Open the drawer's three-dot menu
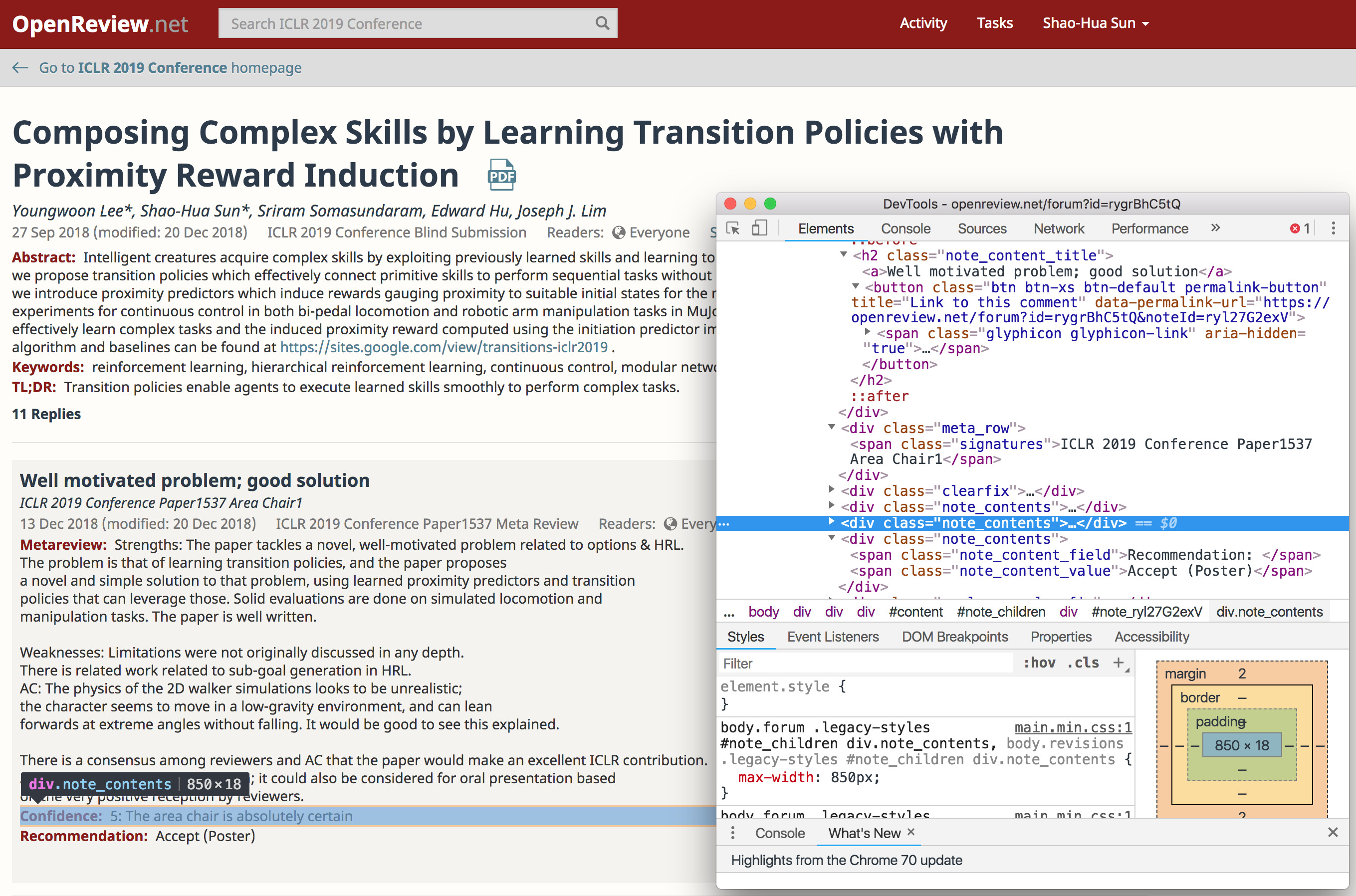1356x896 pixels. click(x=732, y=833)
